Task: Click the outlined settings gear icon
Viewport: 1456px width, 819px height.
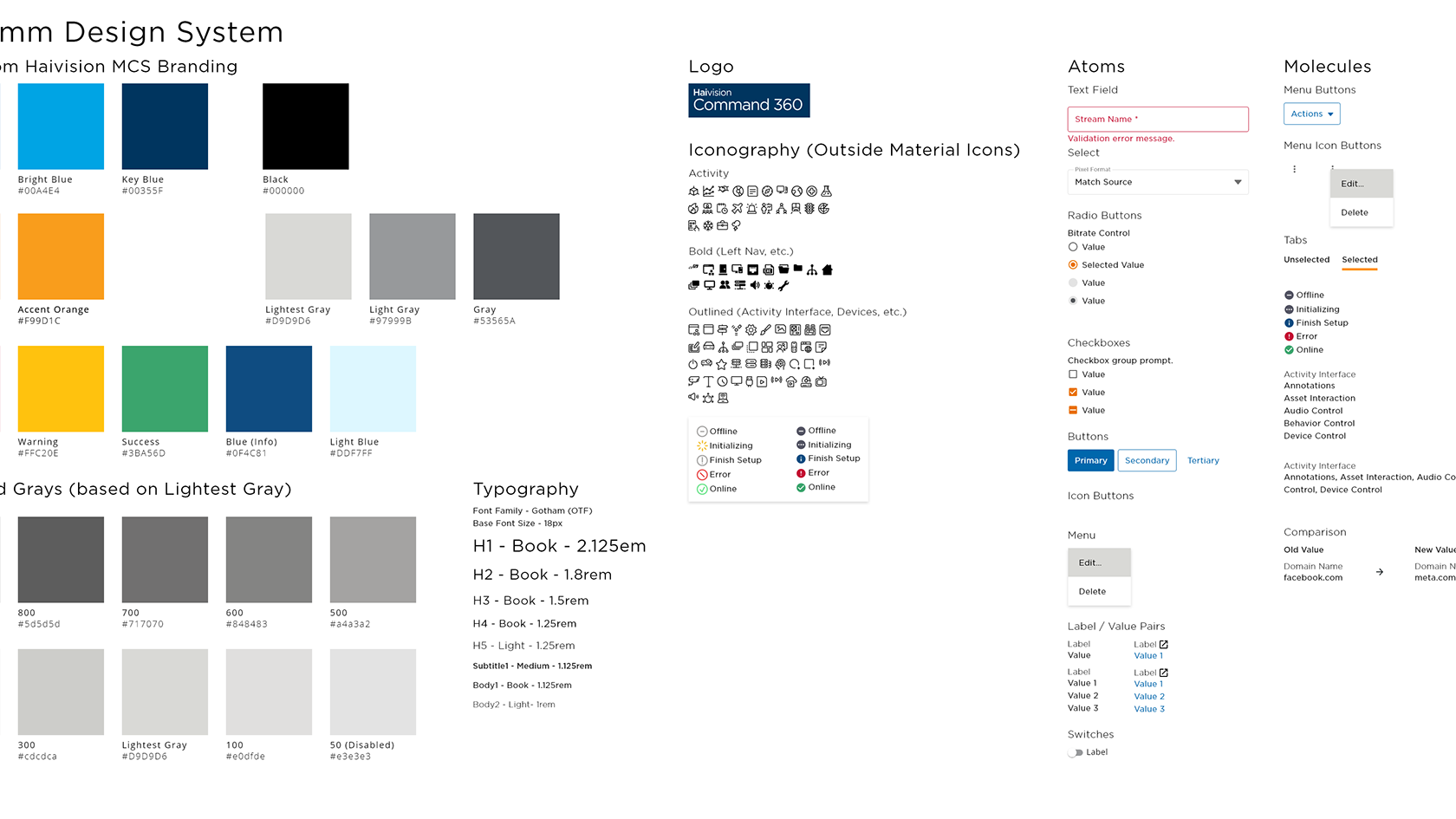Action: [751, 330]
